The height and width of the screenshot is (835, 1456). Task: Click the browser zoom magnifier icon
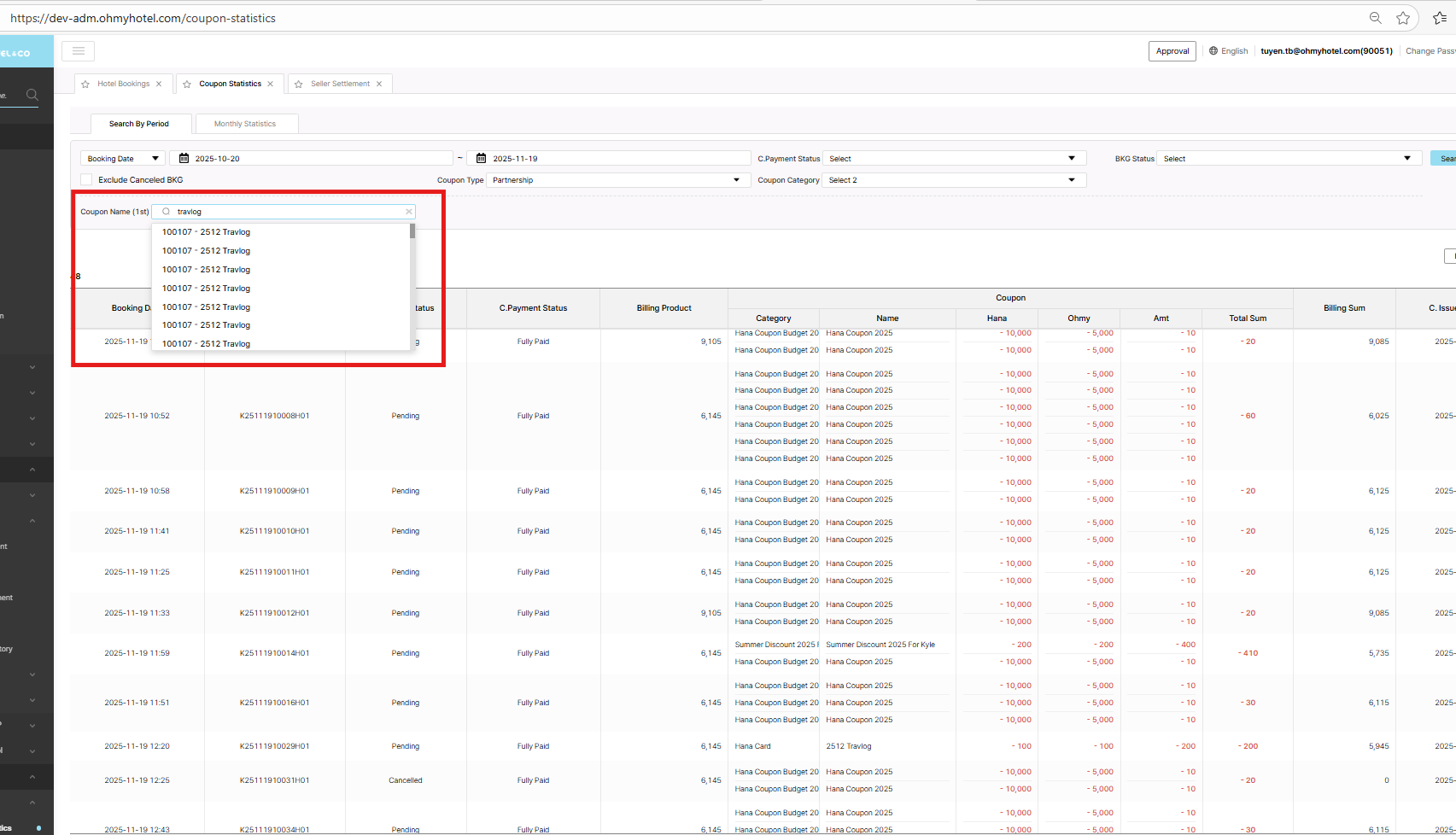1375,18
